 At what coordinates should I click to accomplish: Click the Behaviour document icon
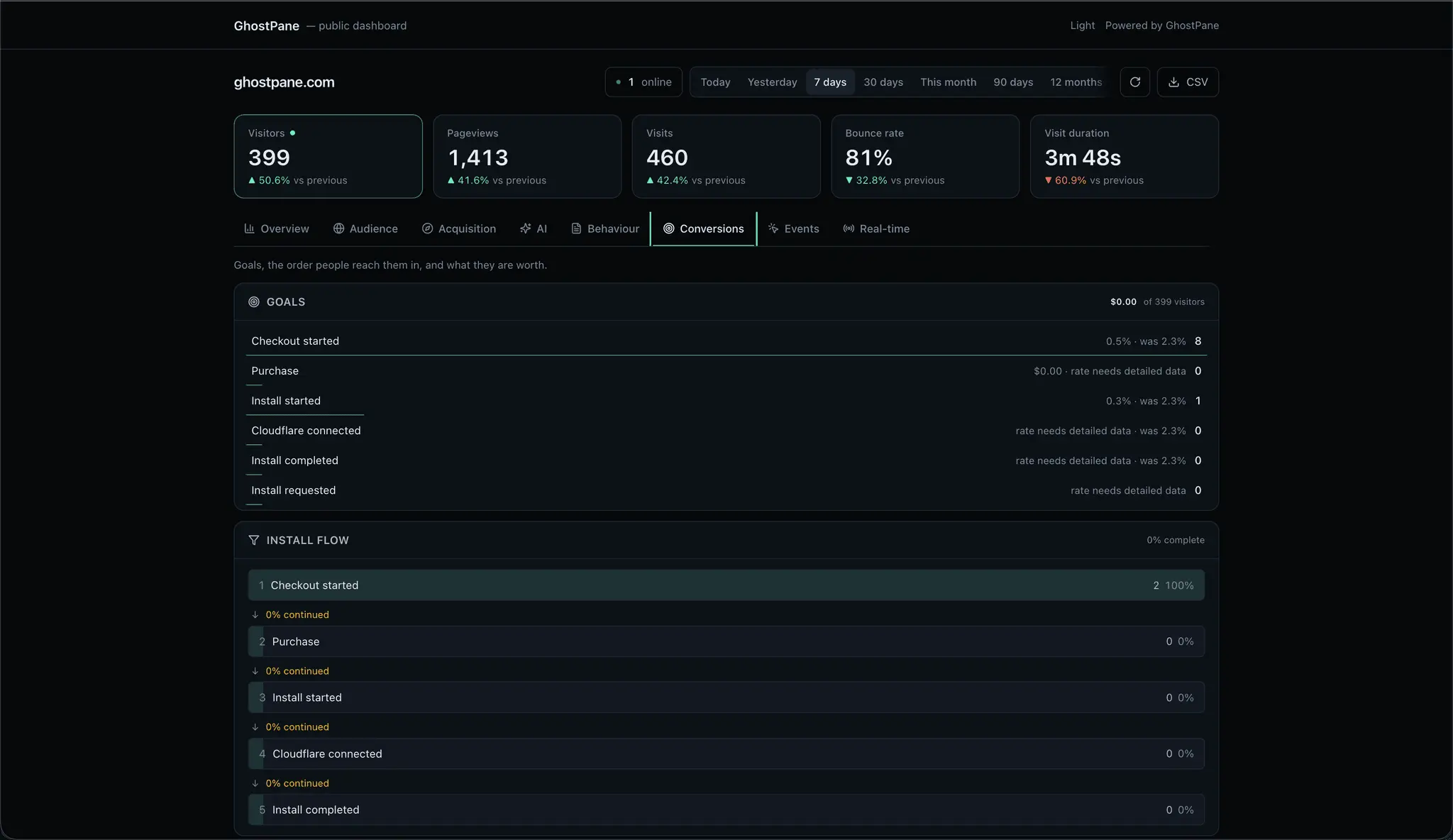(x=576, y=228)
